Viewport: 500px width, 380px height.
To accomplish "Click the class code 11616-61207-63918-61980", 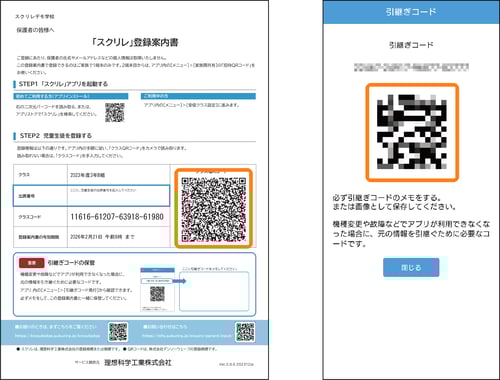I will (117, 217).
